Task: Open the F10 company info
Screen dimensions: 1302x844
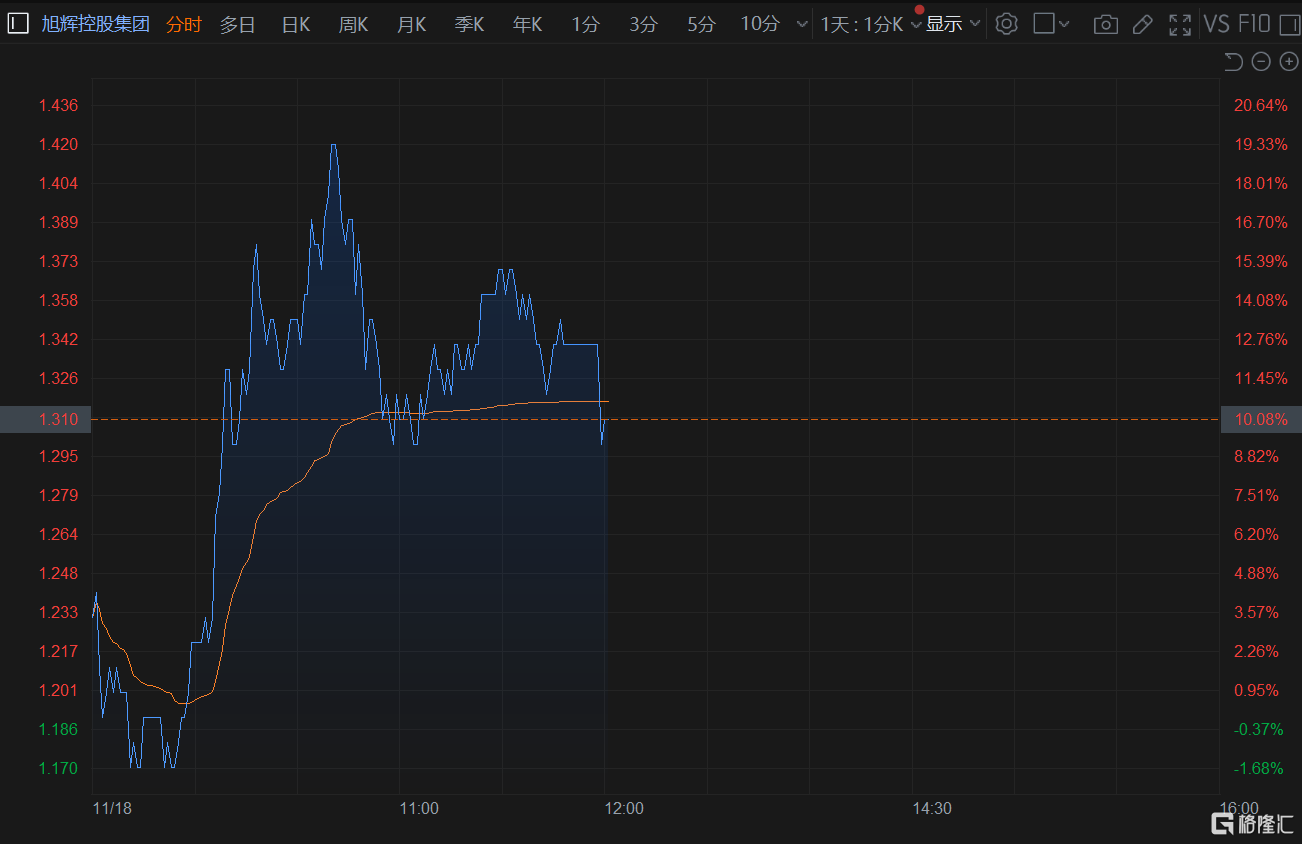Action: tap(1254, 24)
